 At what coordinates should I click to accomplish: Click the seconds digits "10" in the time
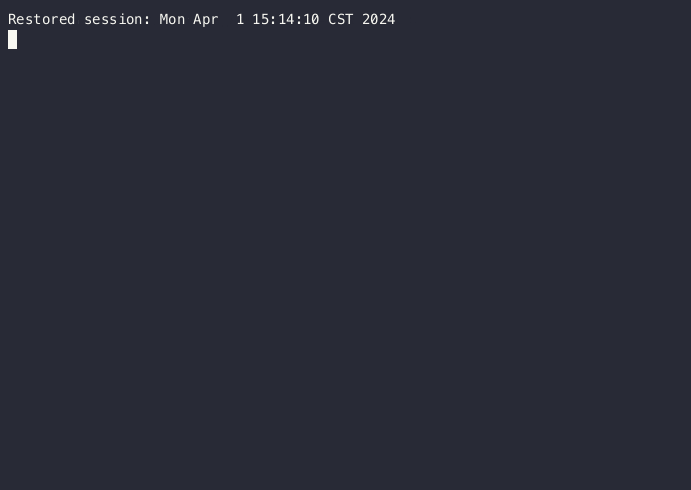click(311, 19)
